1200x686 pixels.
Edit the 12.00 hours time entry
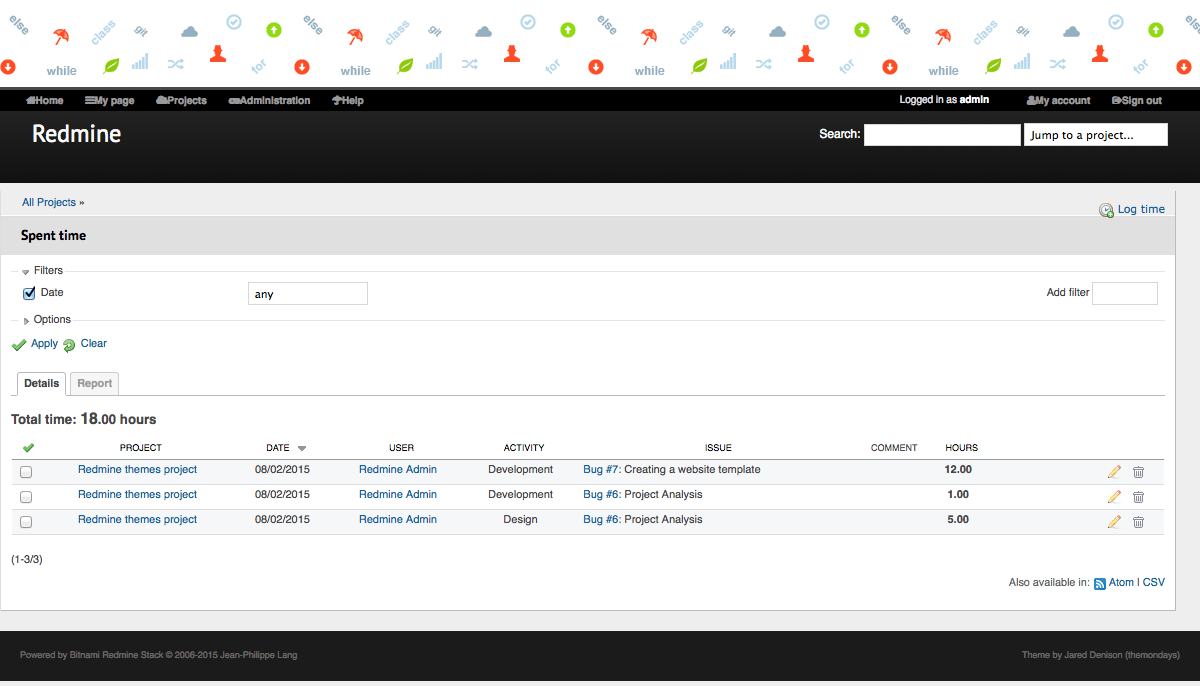point(1114,472)
